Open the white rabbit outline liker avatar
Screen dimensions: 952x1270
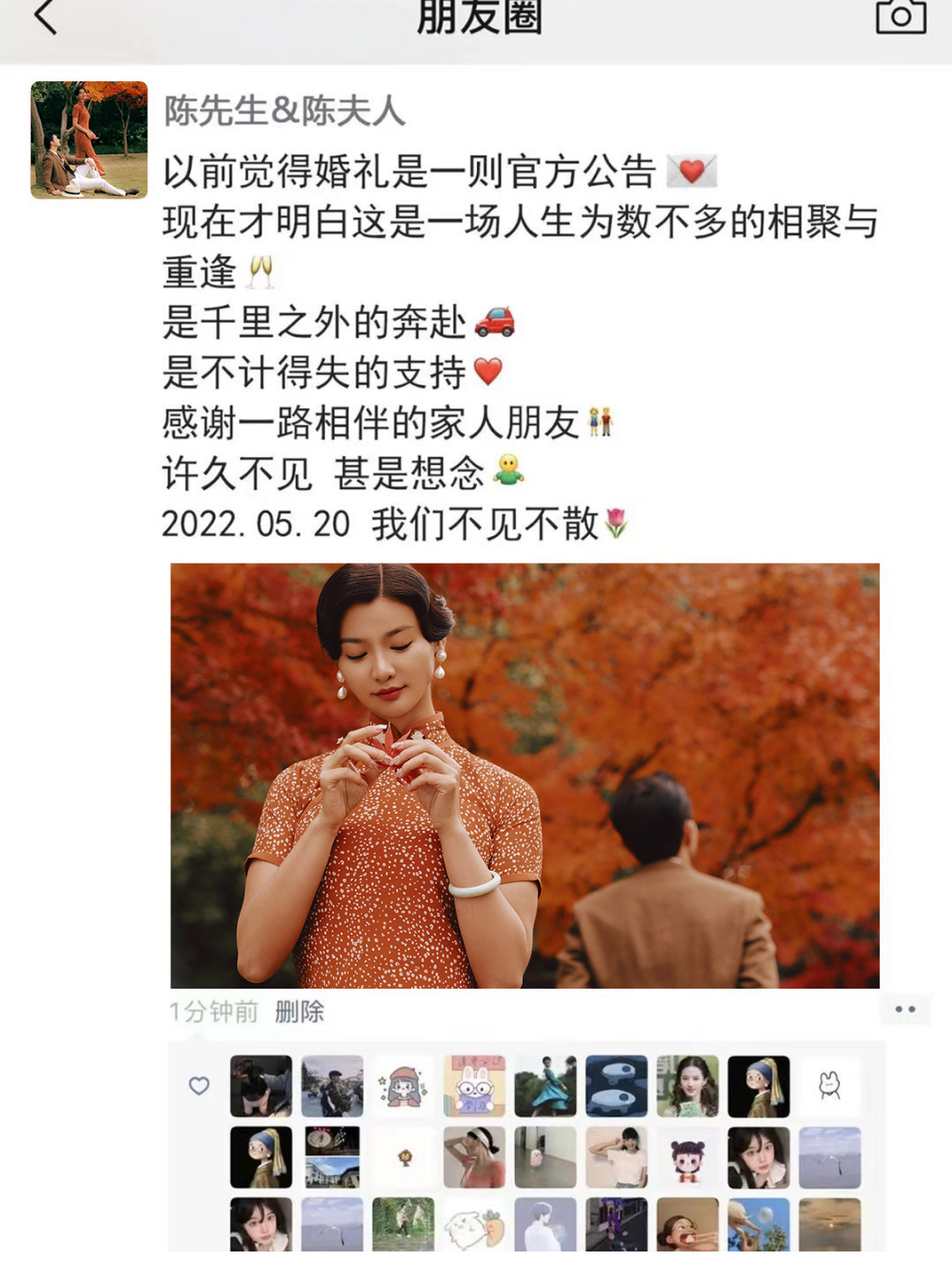tap(829, 1087)
